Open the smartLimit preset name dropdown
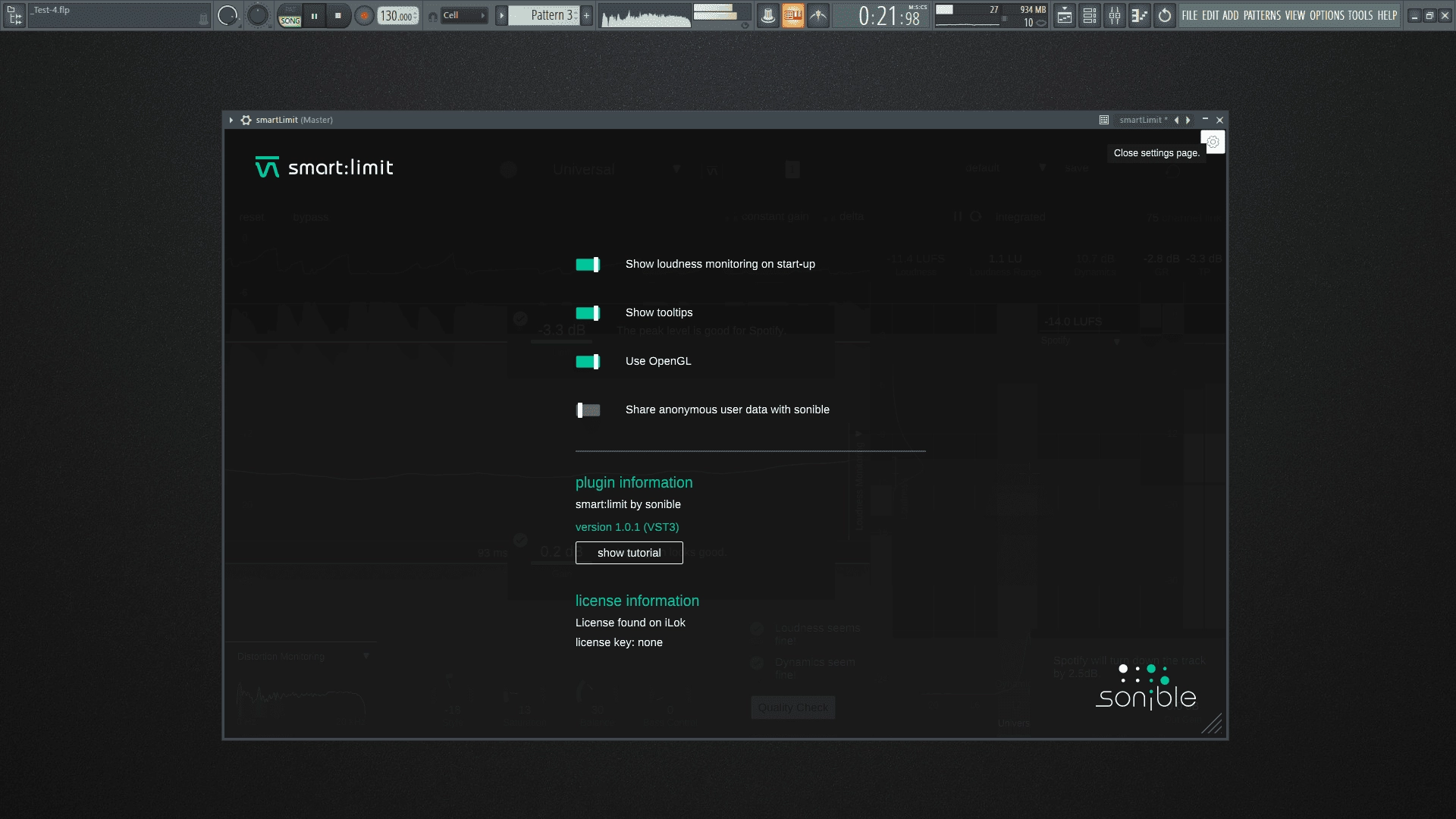Screen dimensions: 1456x819 pos(1143,120)
